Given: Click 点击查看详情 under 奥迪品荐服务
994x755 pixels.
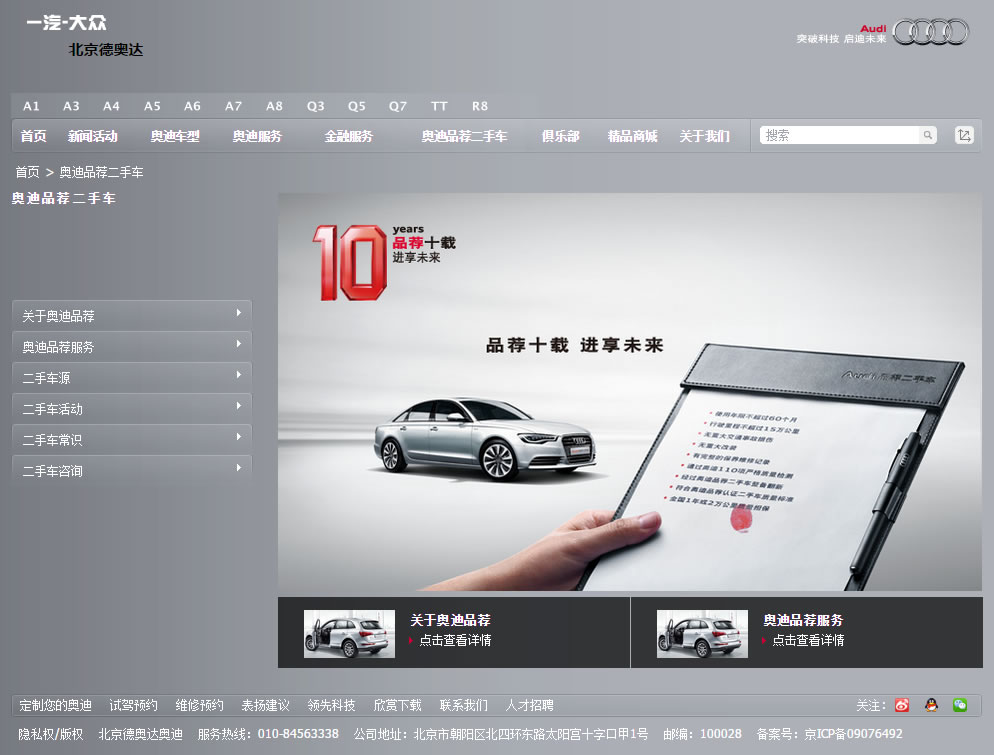Looking at the screenshot, I should [x=808, y=640].
